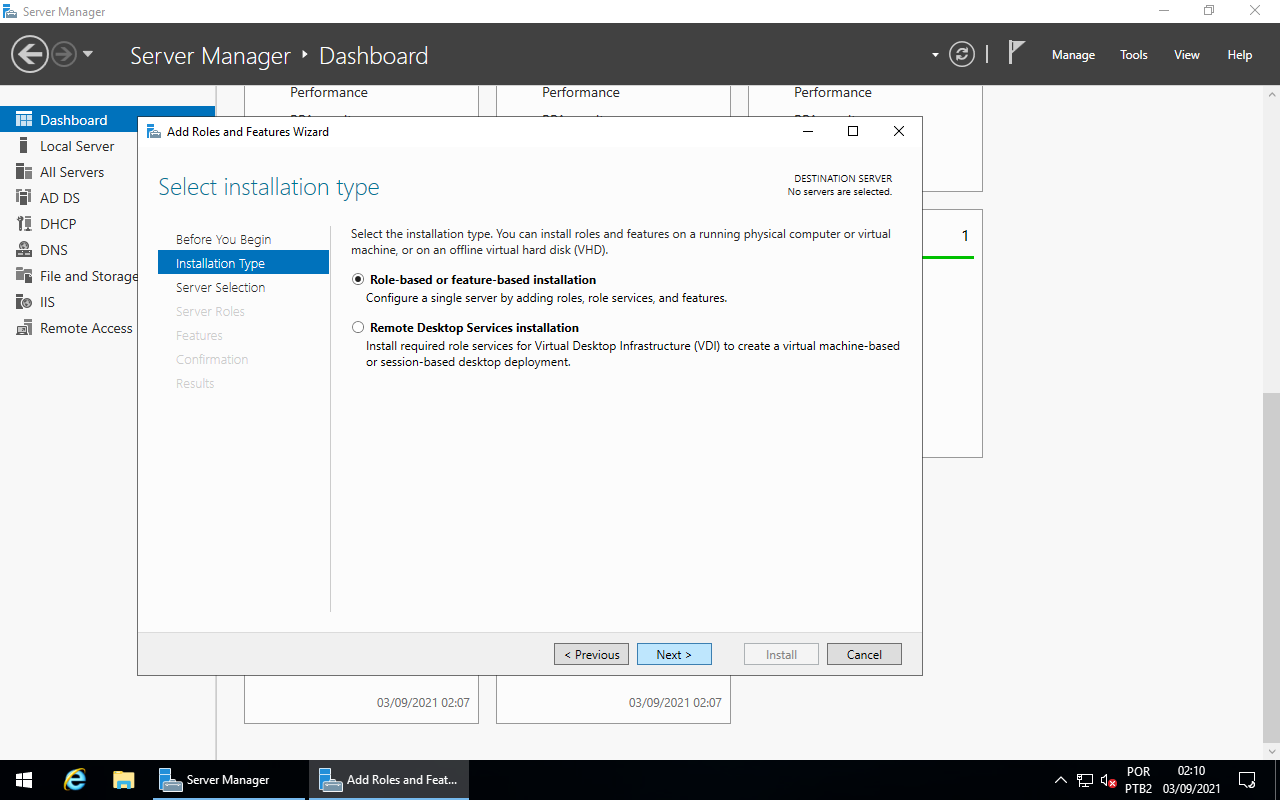Cancel the Add Roles and Features Wizard

click(864, 654)
